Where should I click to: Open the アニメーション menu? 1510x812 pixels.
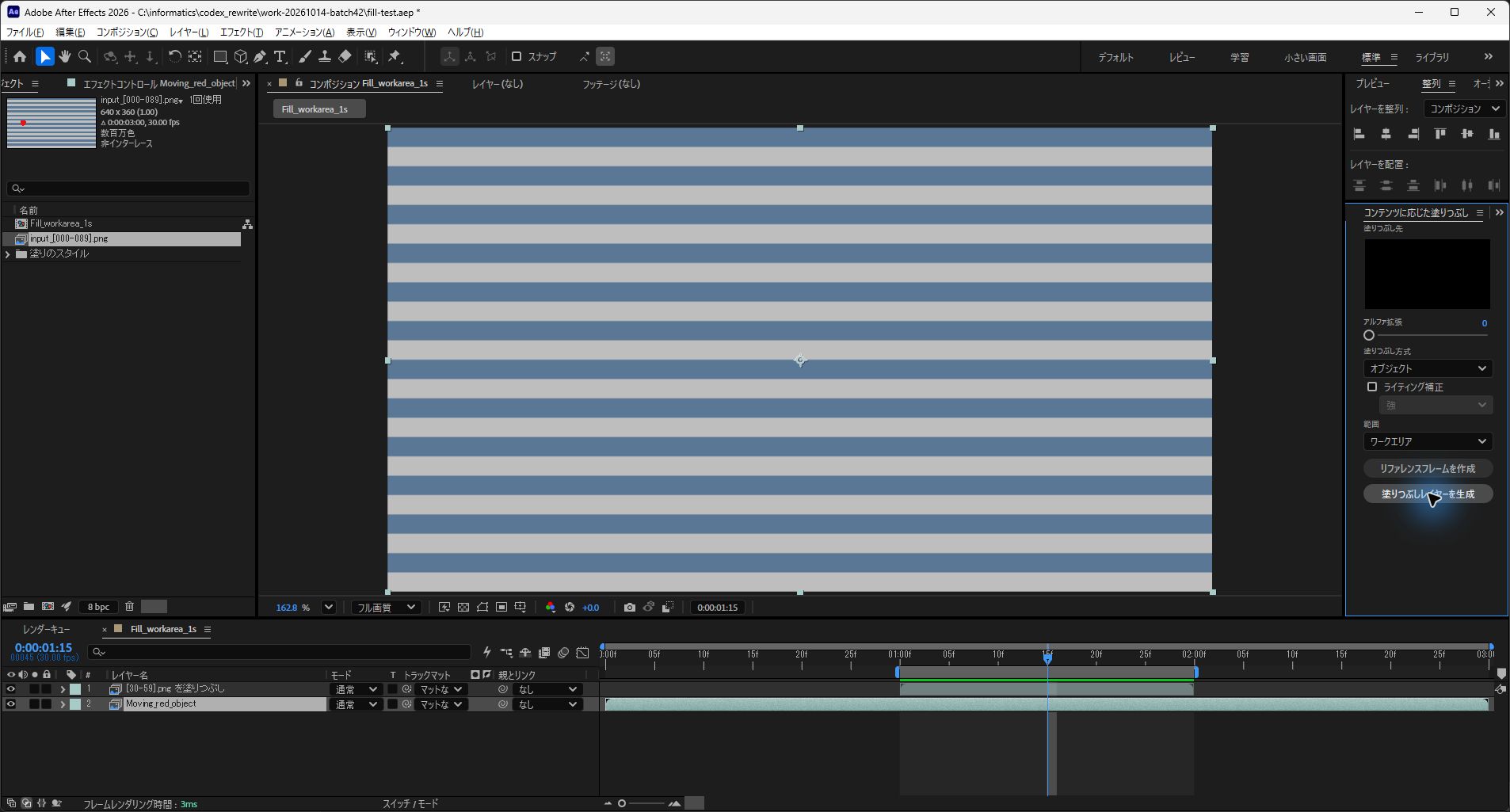click(304, 32)
